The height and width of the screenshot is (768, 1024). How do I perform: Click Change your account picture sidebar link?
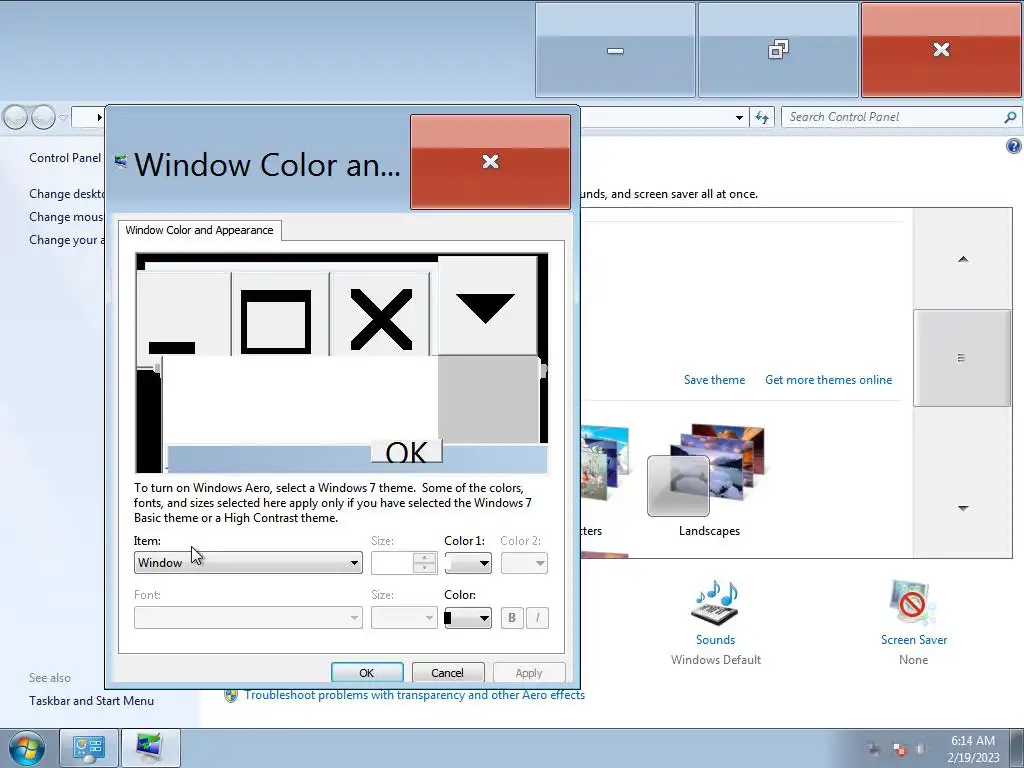click(67, 240)
